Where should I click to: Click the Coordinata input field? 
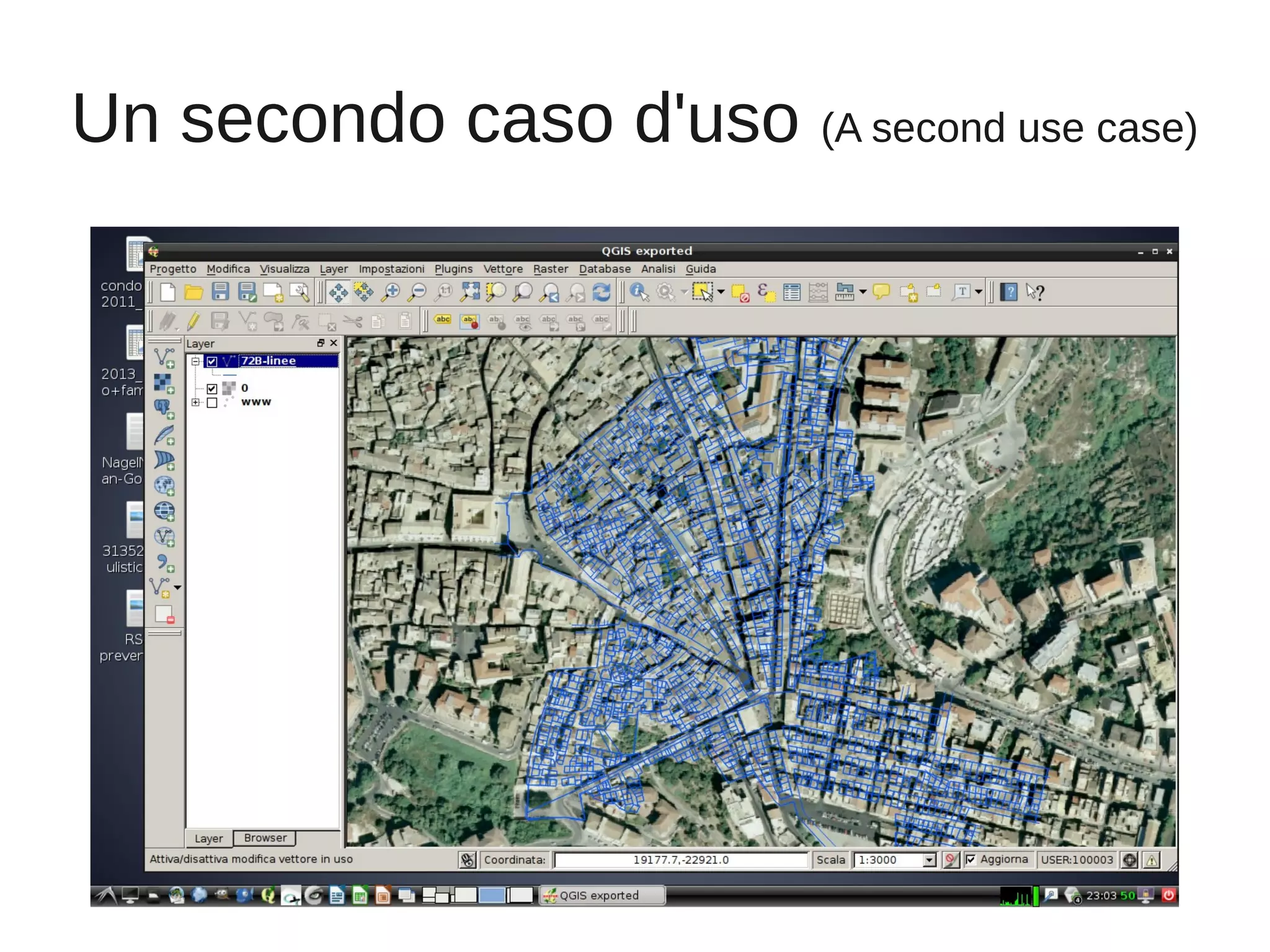coord(681,860)
